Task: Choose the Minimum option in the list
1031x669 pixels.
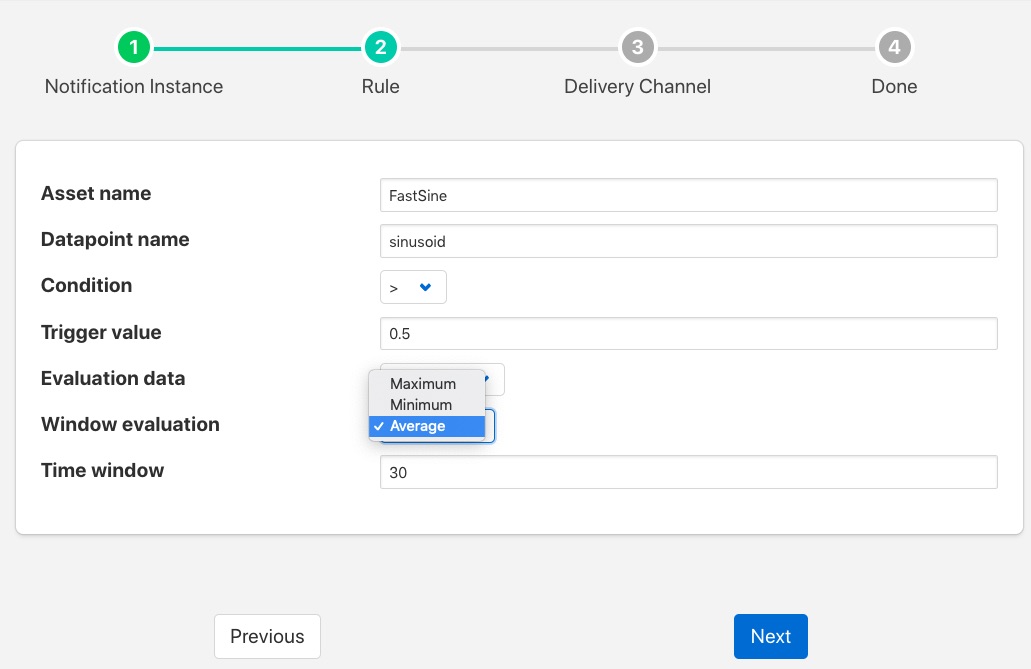Action: pos(421,405)
